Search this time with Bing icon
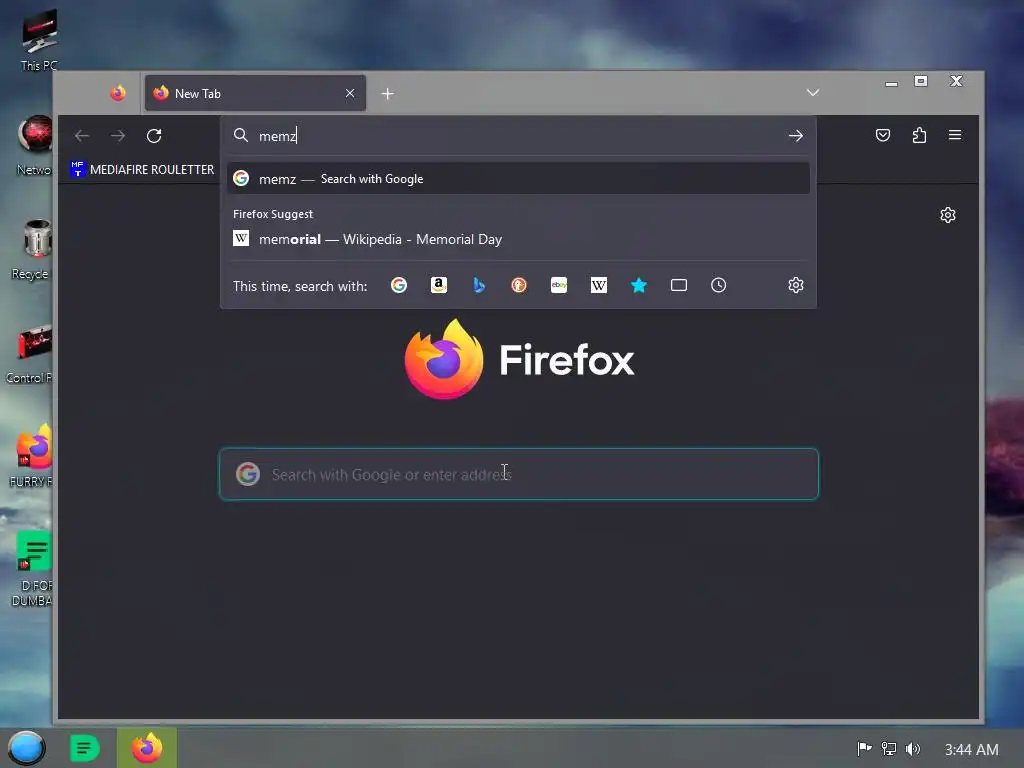The width and height of the screenshot is (1024, 768). click(479, 285)
